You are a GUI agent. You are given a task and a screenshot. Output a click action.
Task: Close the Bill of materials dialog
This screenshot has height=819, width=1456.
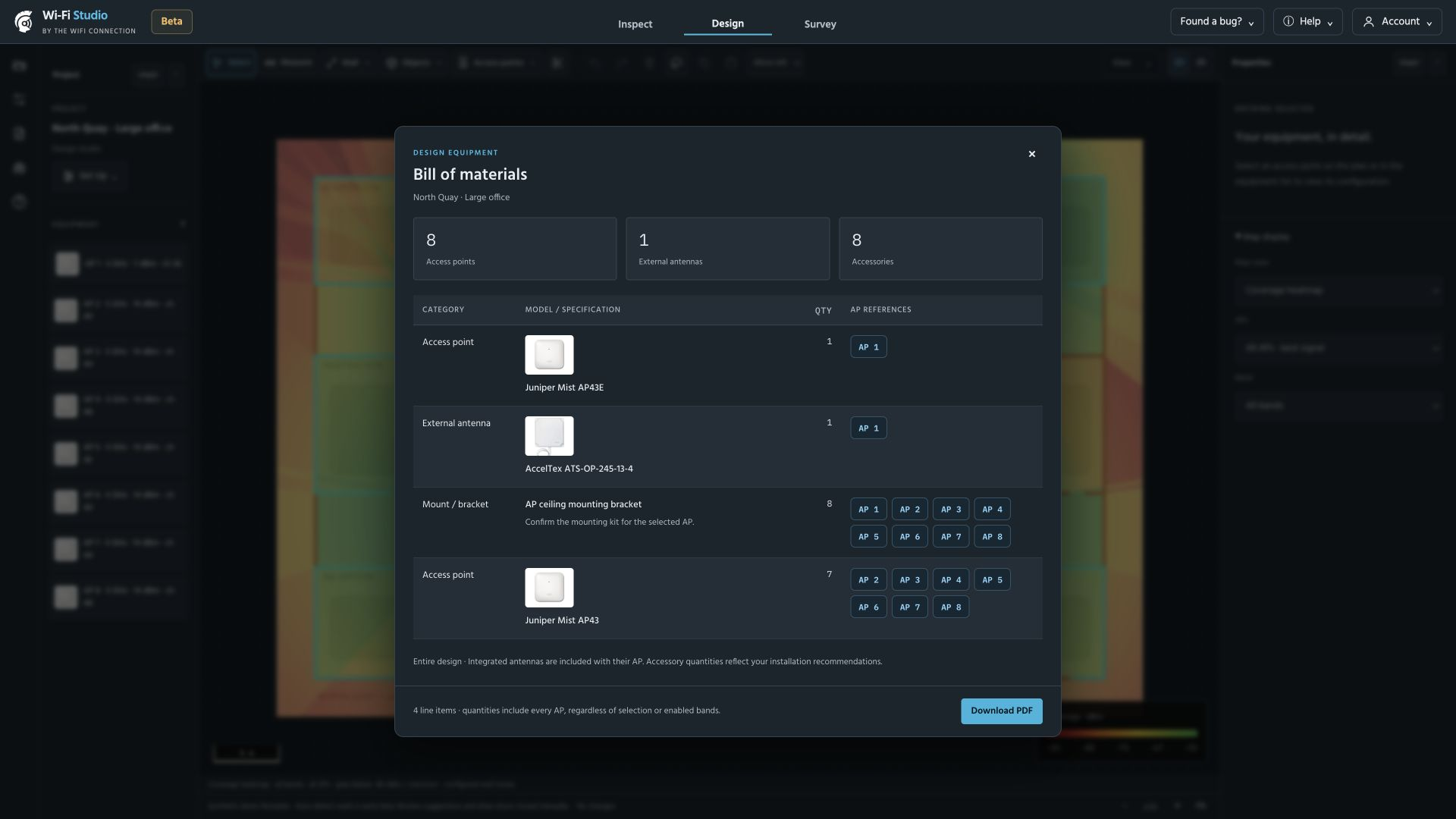click(1031, 154)
